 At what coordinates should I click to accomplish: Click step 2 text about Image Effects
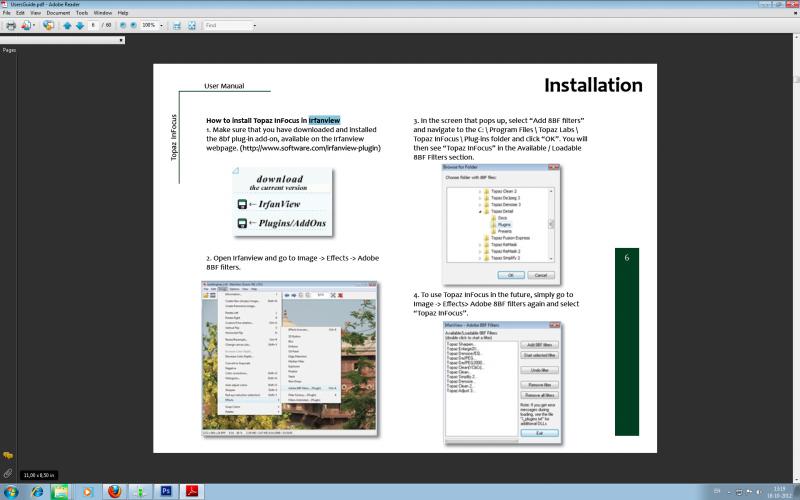point(292,262)
